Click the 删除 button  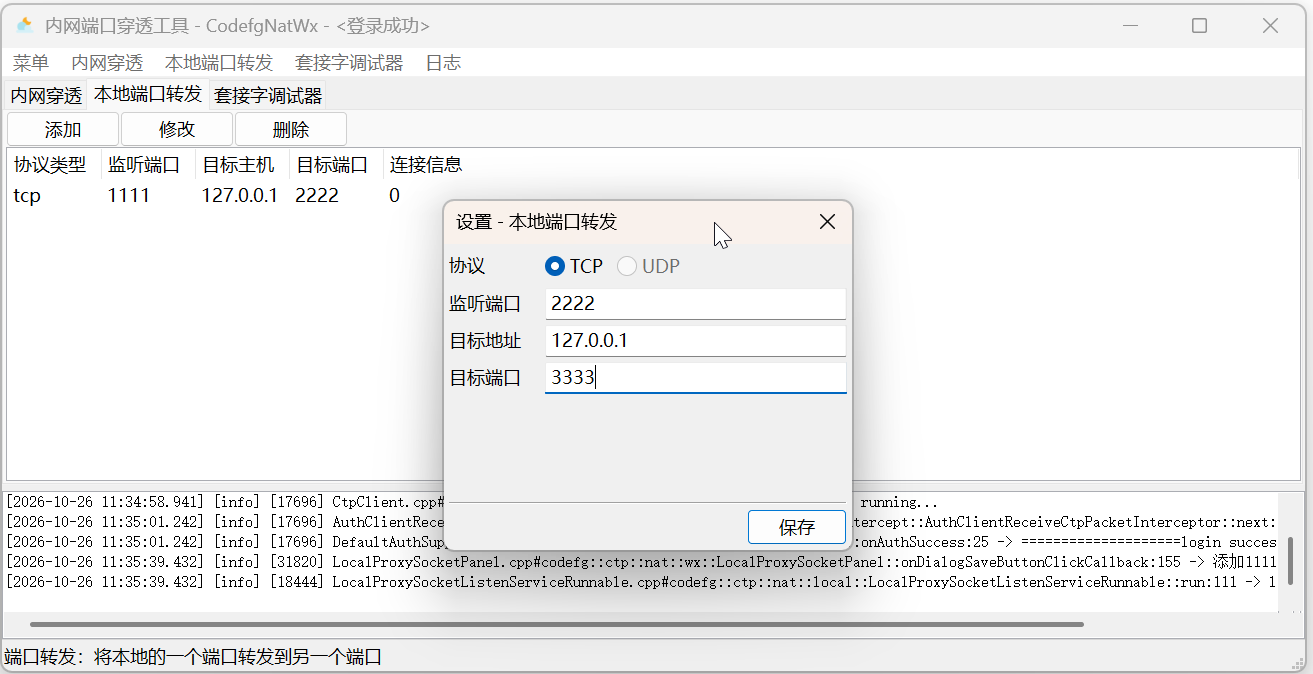tap(291, 129)
